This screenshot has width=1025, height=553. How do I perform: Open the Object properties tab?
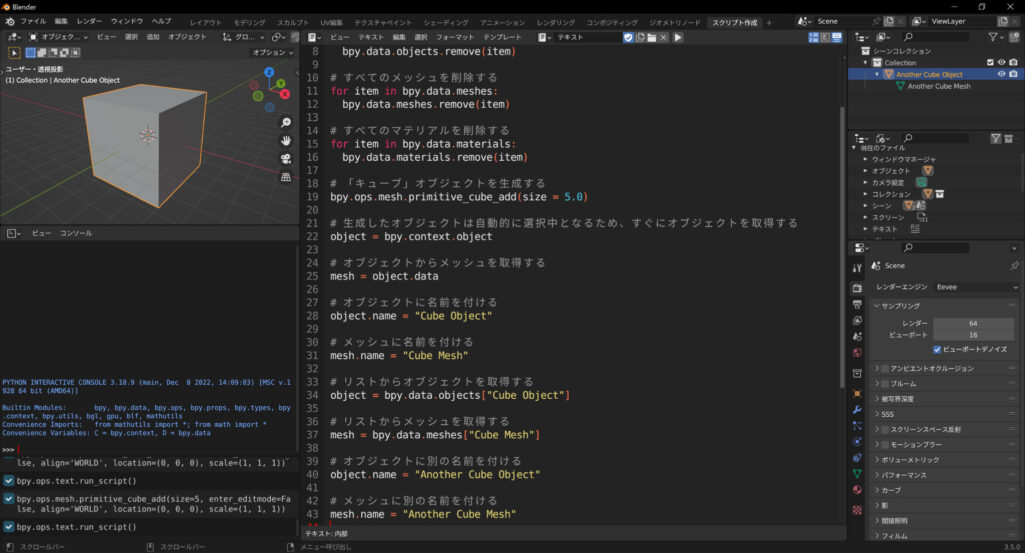[857, 394]
